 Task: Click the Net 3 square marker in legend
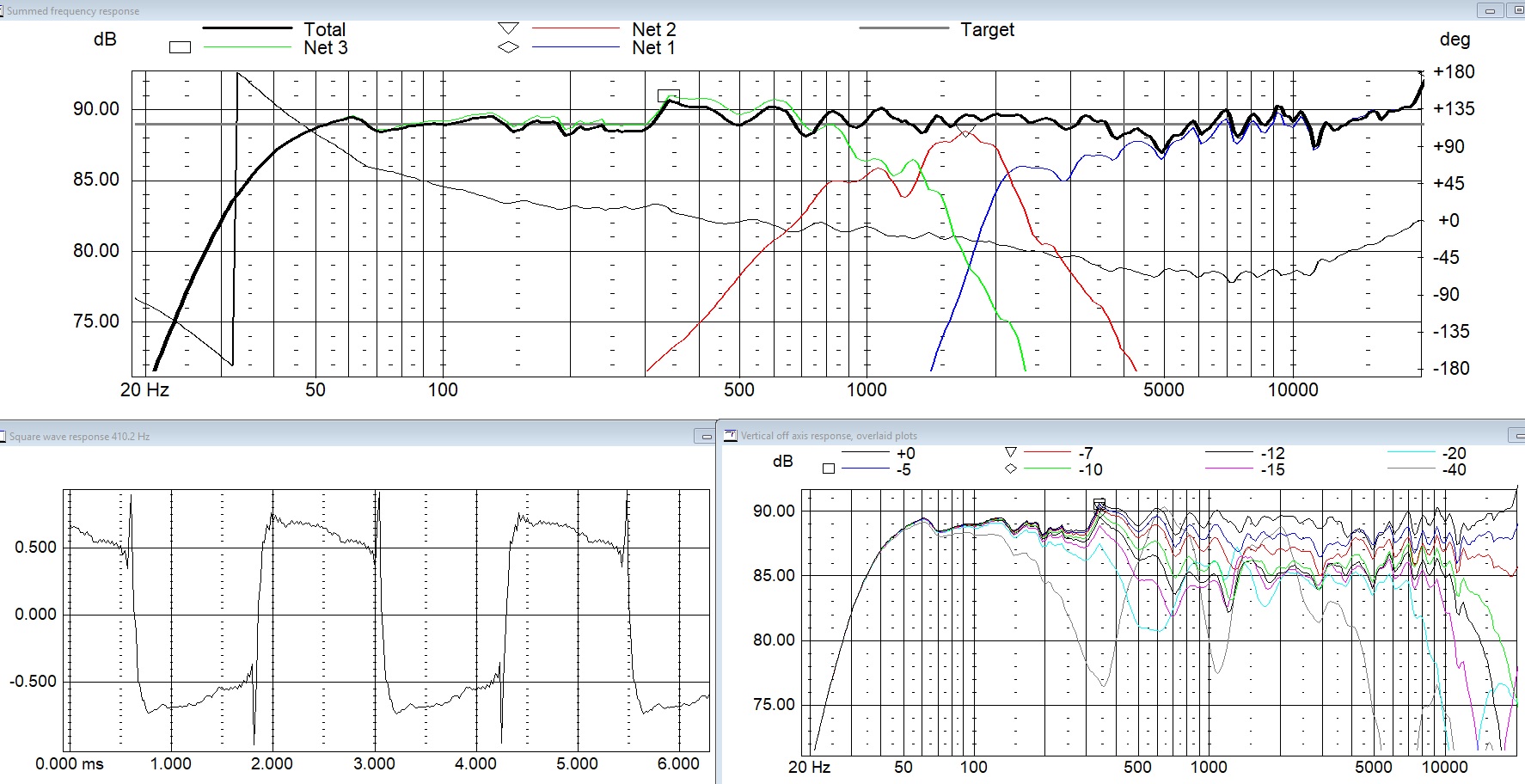point(180,47)
